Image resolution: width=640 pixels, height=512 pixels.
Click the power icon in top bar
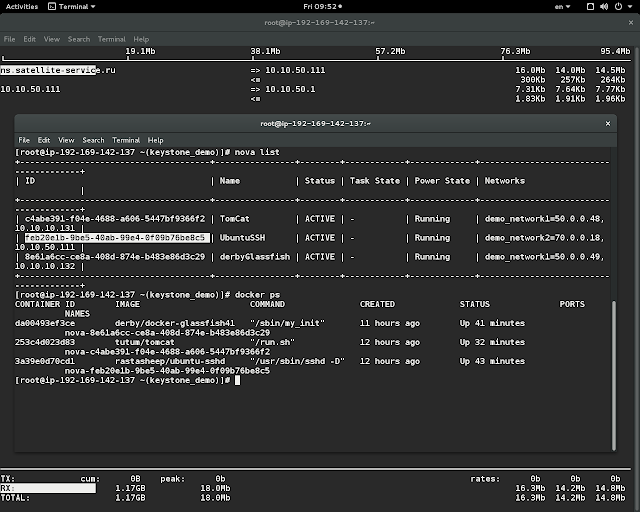tap(618, 7)
